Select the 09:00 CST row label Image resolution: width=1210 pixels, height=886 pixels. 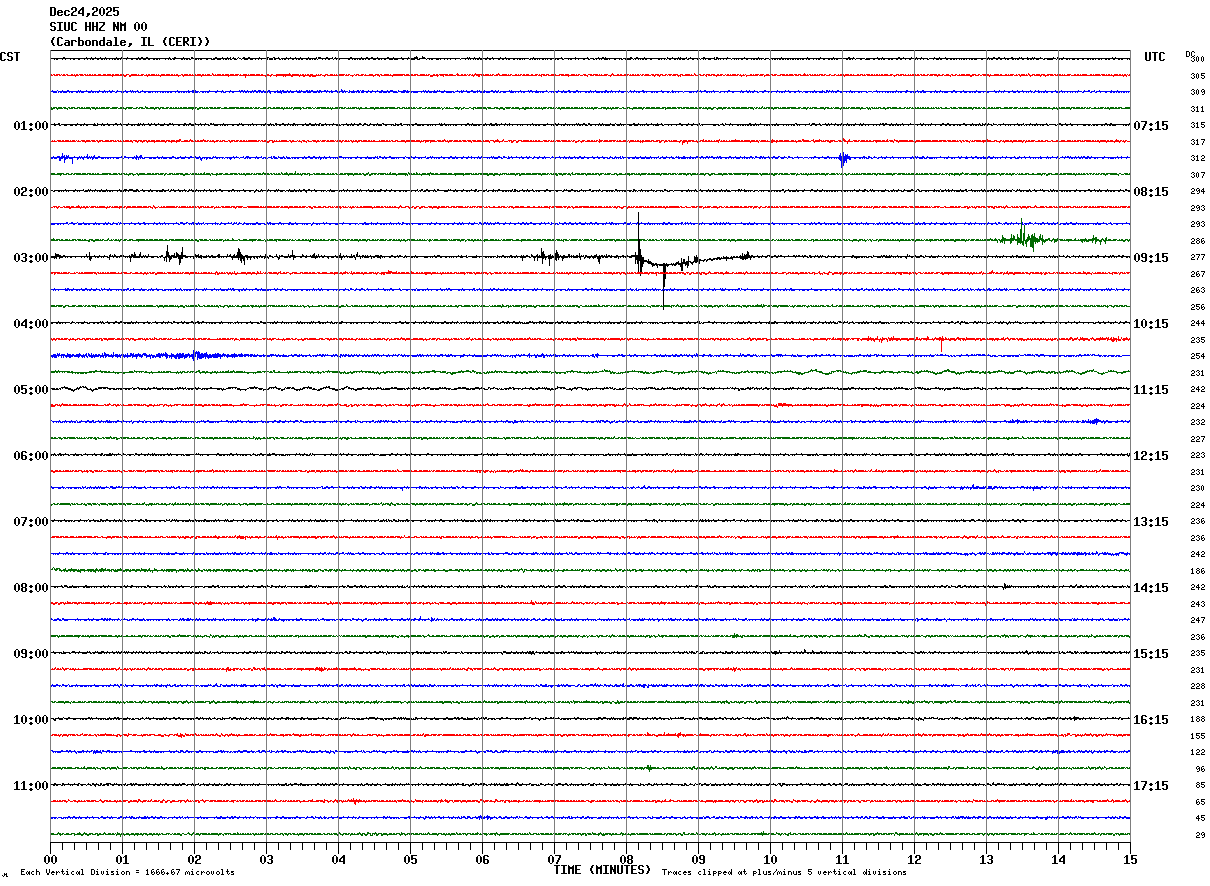tap(31, 654)
